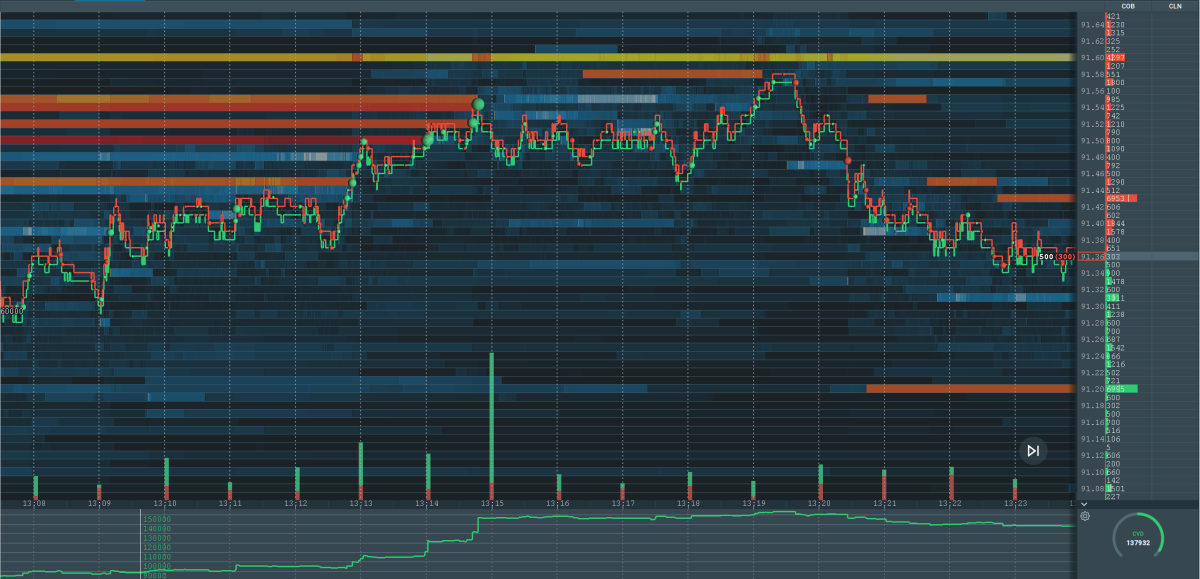This screenshot has height=579, width=1200.
Task: Click the 13:13 time axis label
Action: 361,504
